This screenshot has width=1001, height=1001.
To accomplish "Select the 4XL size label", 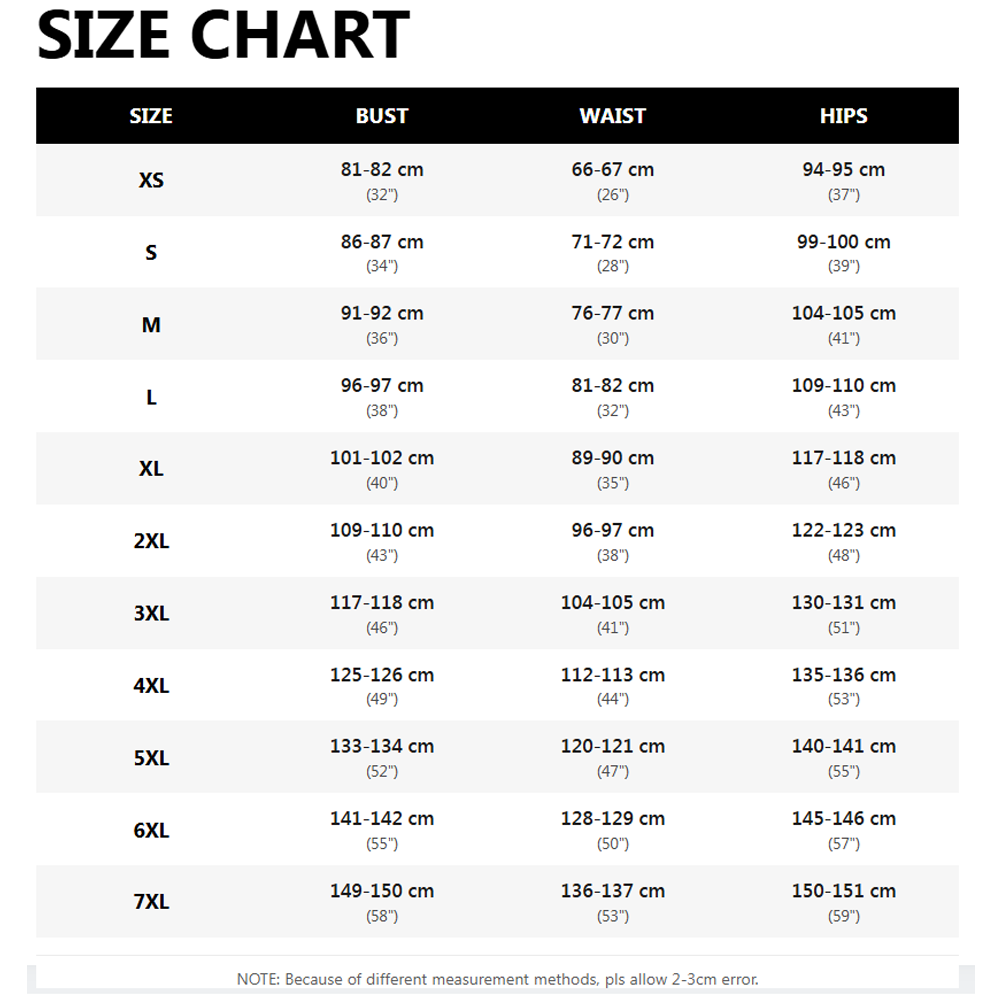I will [x=151, y=685].
